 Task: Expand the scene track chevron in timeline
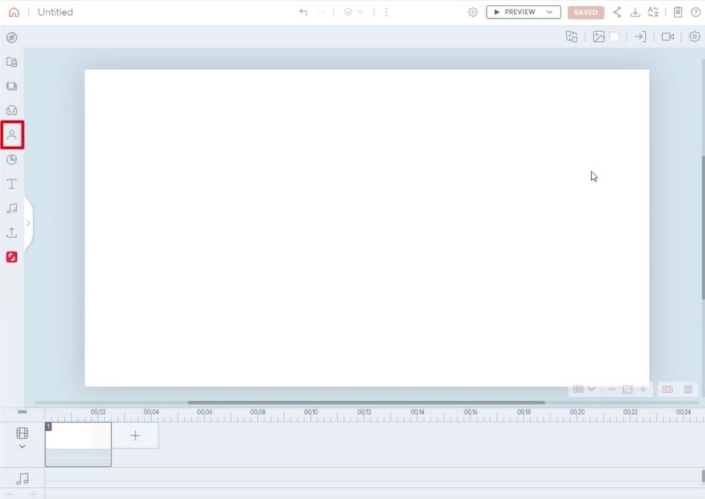tap(22, 447)
